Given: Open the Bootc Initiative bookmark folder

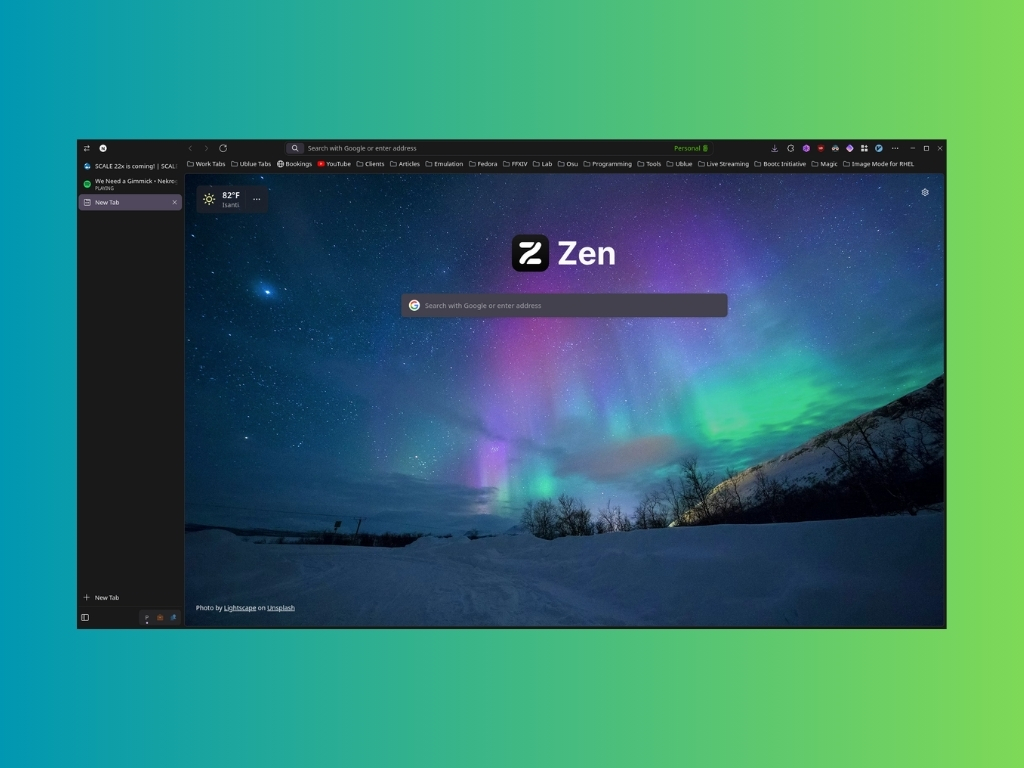Looking at the screenshot, I should point(780,164).
